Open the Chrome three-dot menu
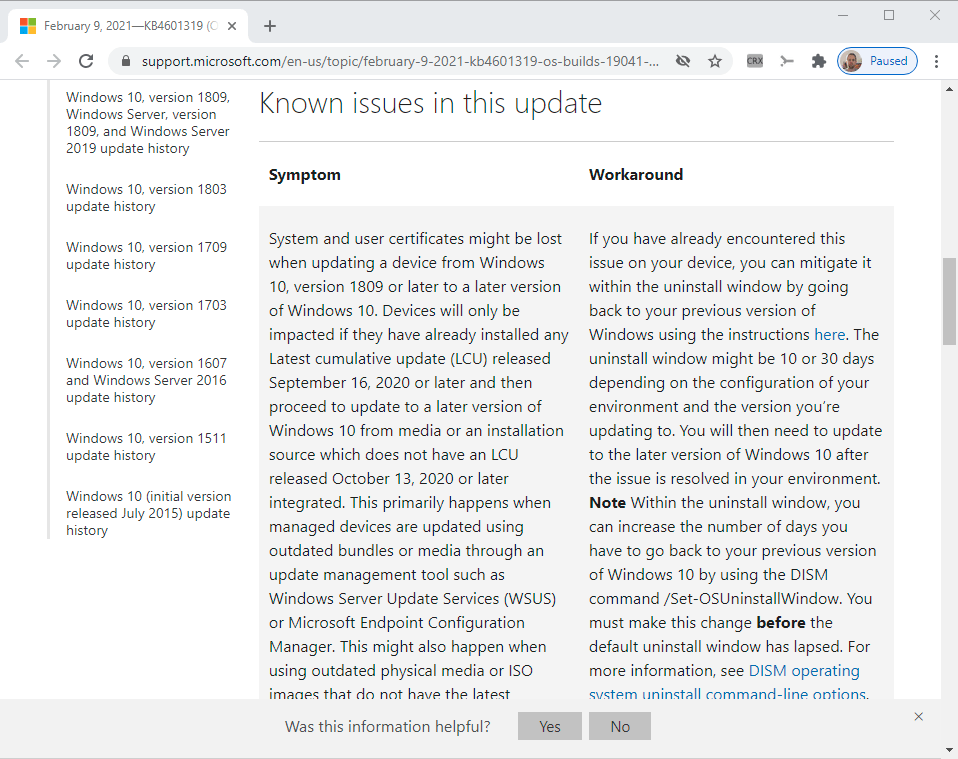The image size is (958, 759). tap(936, 61)
